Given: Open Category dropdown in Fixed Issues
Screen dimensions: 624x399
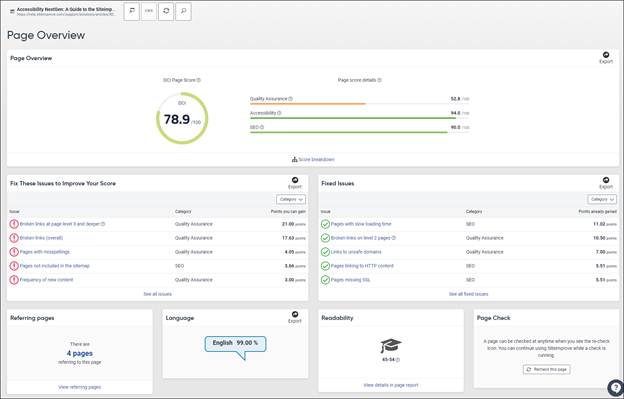Looking at the screenshot, I should pyautogui.click(x=602, y=199).
